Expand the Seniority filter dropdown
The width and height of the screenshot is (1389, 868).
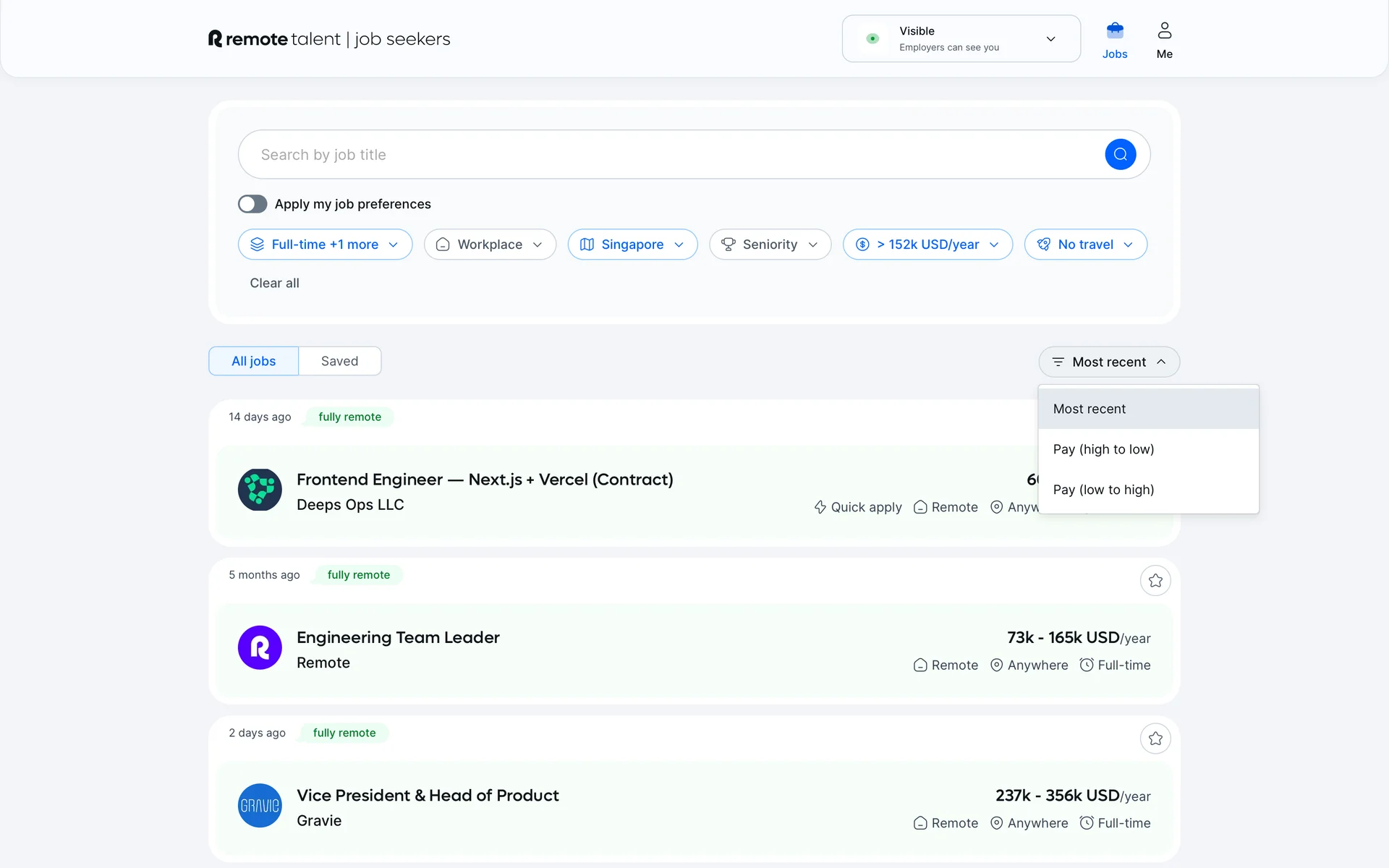point(770,244)
